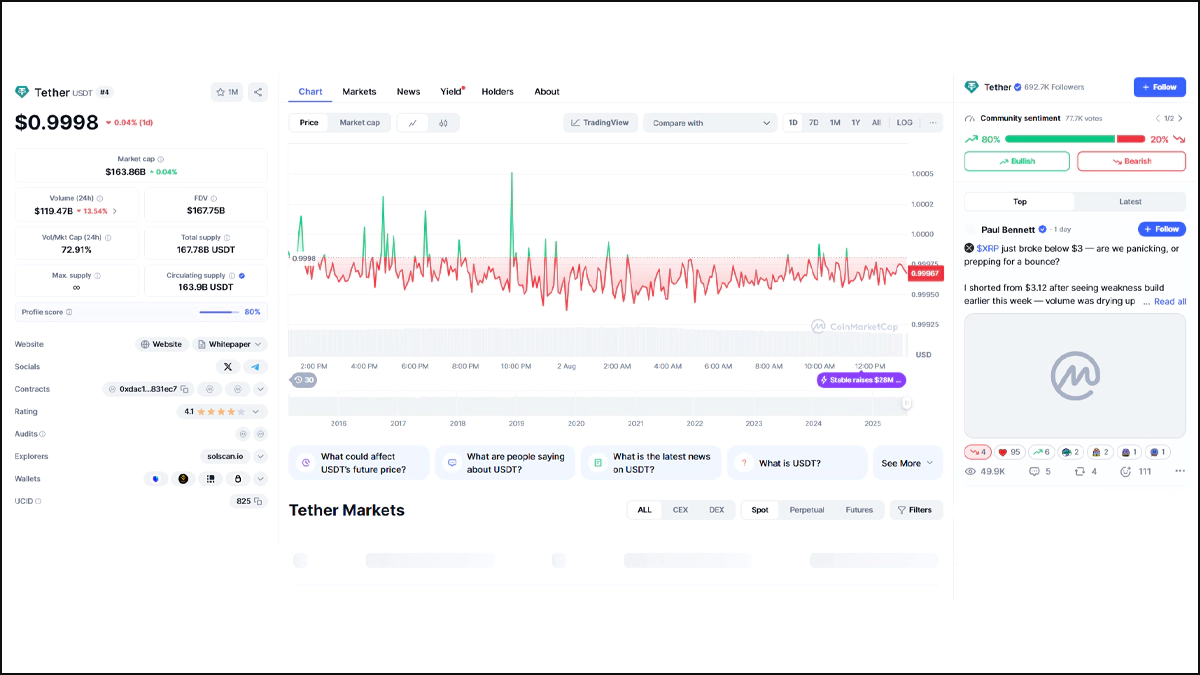The image size is (1200, 675).
Task: Expand the See More questions menu
Action: 908,463
